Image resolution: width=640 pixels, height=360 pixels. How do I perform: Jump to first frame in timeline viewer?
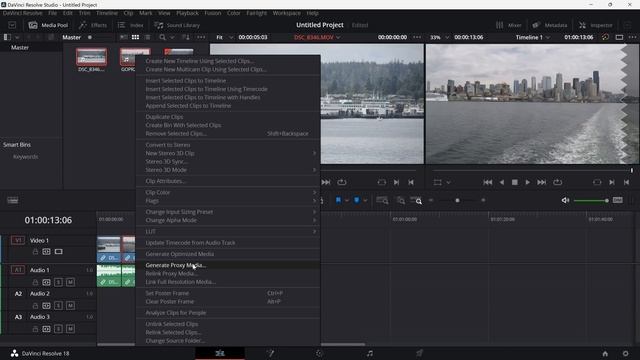(487, 182)
